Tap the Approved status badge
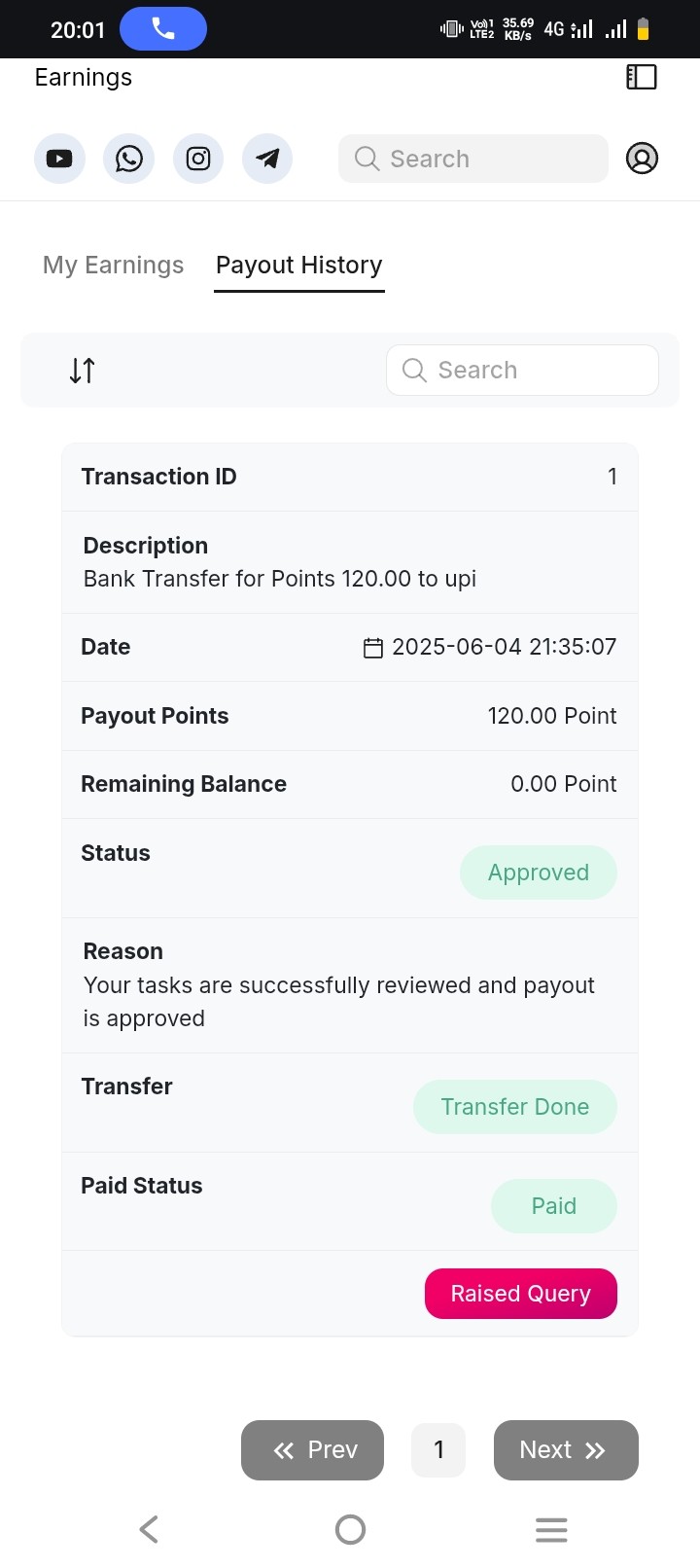Screen dimensions: 700x1568 click(x=539, y=873)
